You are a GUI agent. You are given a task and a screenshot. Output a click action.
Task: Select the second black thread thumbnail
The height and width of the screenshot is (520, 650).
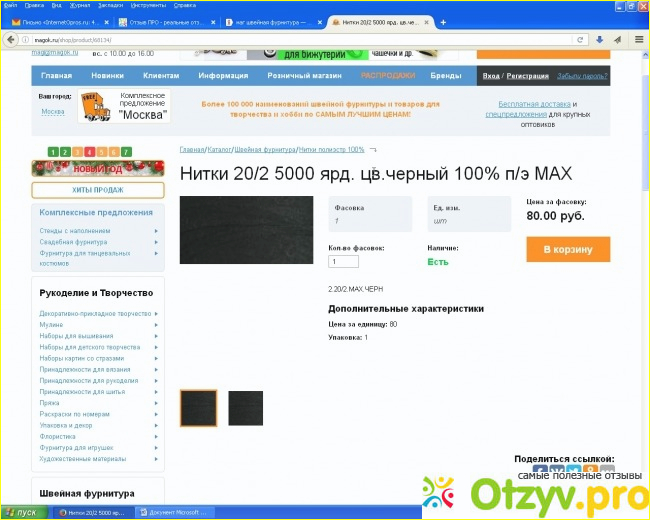coord(246,408)
